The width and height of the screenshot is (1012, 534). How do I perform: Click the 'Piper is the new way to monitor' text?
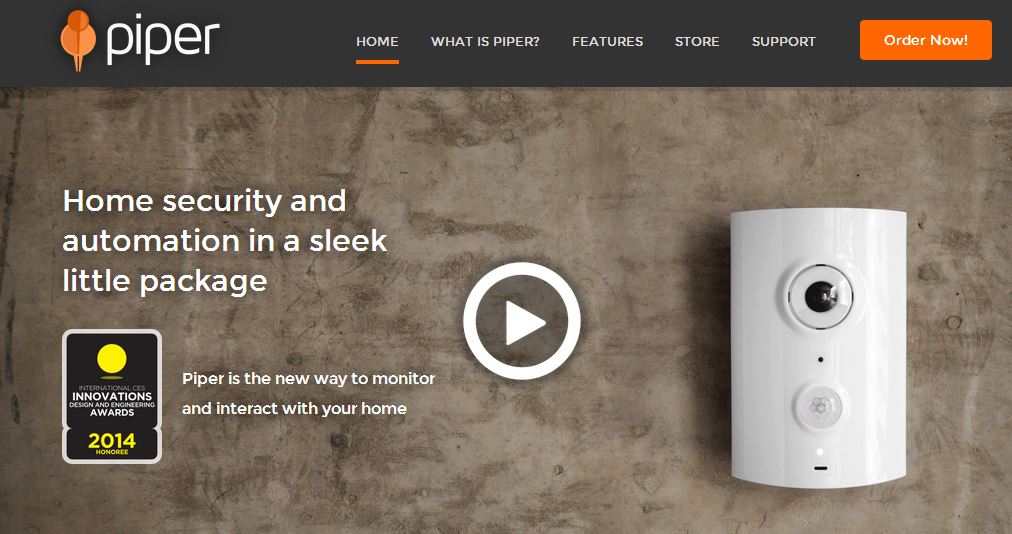pyautogui.click(x=309, y=379)
